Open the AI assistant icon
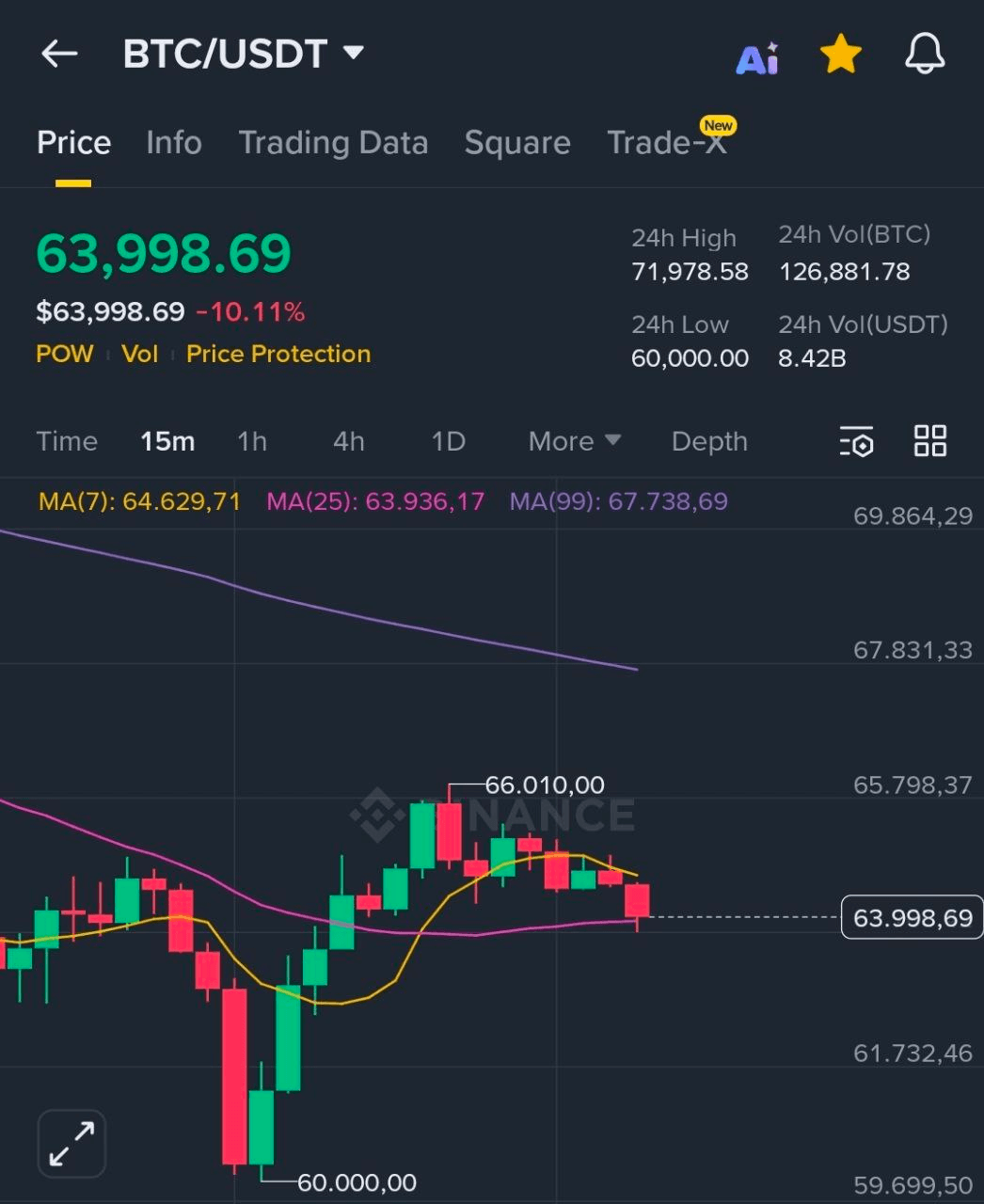The image size is (984, 1204). (757, 57)
